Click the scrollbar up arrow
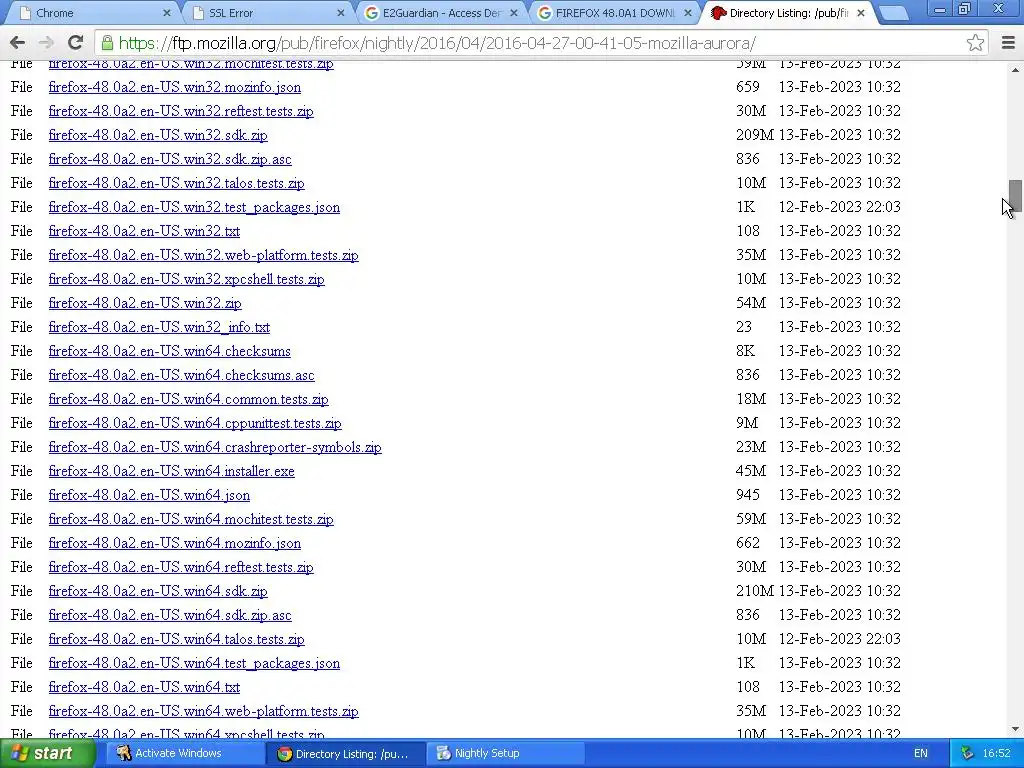The height and width of the screenshot is (768, 1024). pyautogui.click(x=1015, y=69)
